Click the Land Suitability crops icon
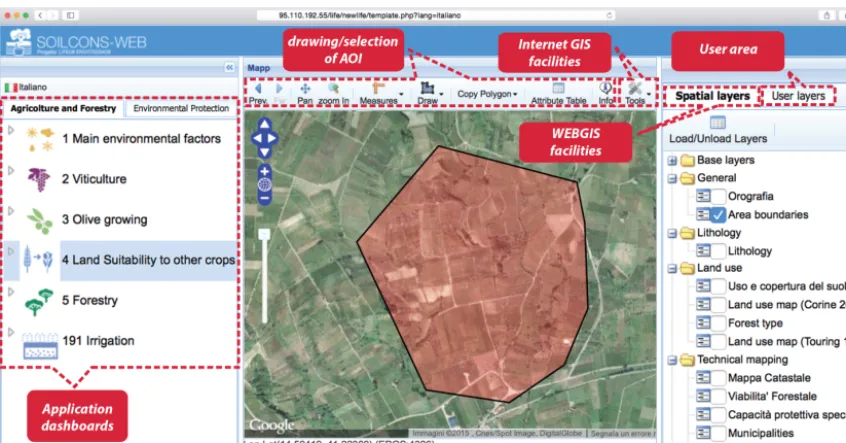846x443 pixels. point(38,260)
